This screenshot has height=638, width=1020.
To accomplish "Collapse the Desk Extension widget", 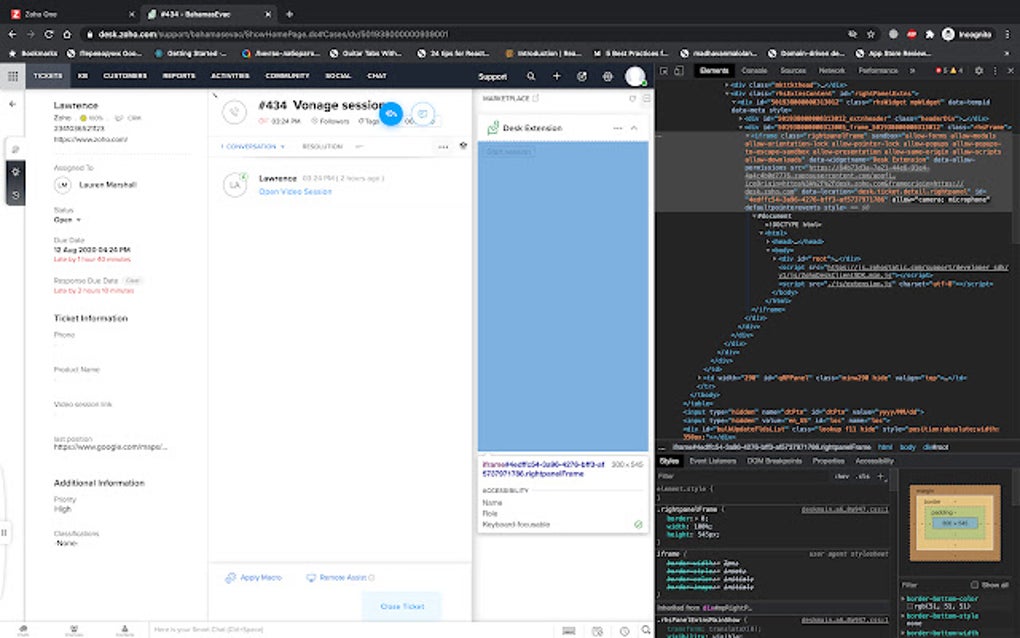I will 634,128.
